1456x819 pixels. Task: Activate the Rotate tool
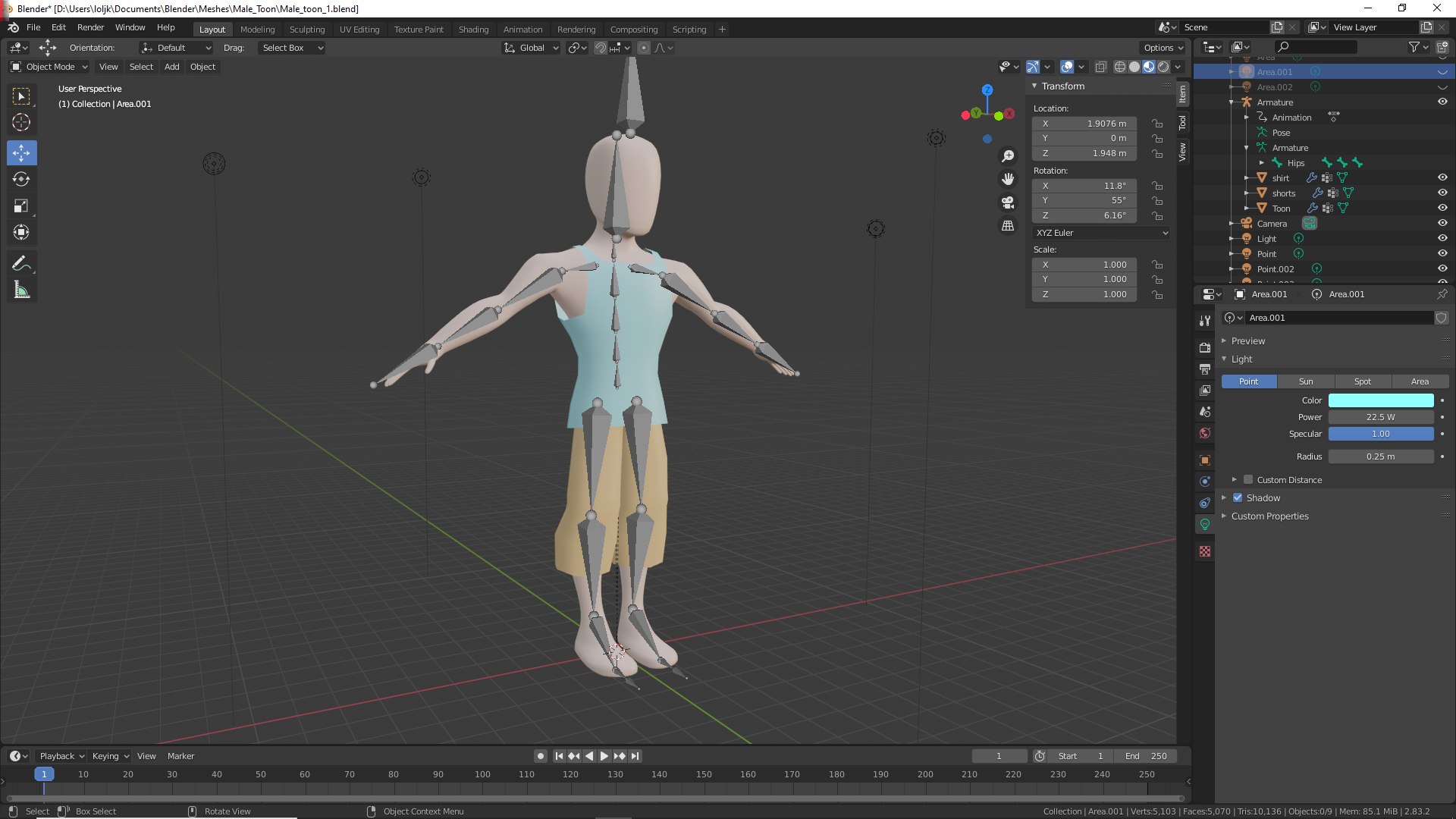(x=21, y=179)
